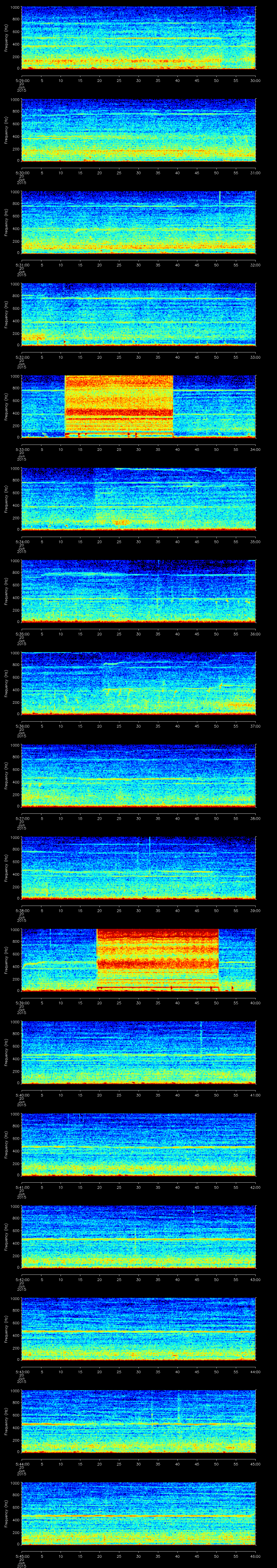Select the spectrogram panel starting at 5:43:00
This screenshot has height=1568, width=277.
tap(138, 1329)
